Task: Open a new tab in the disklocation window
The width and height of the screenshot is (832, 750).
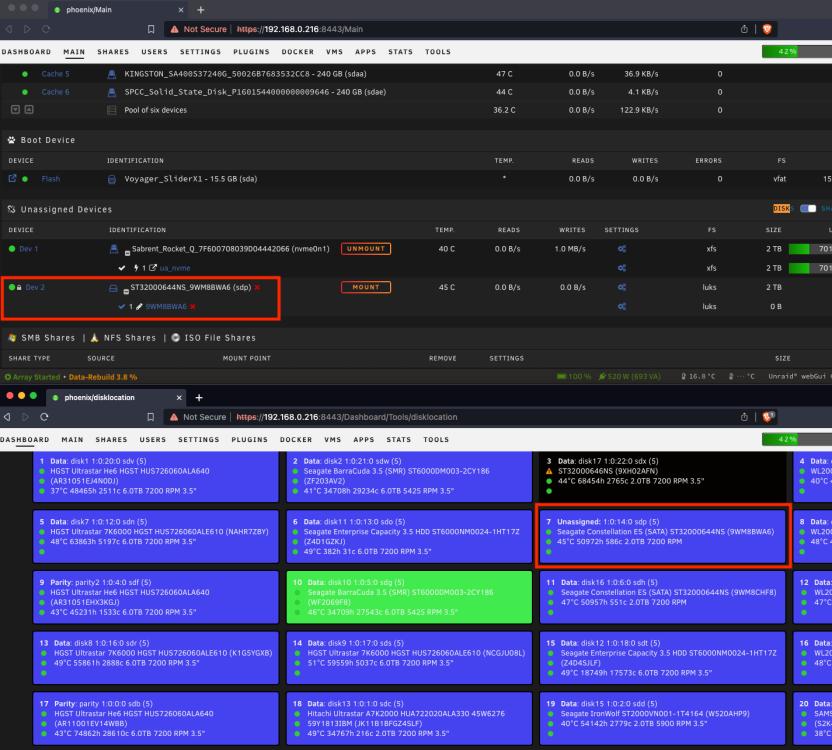Action: pos(199,398)
